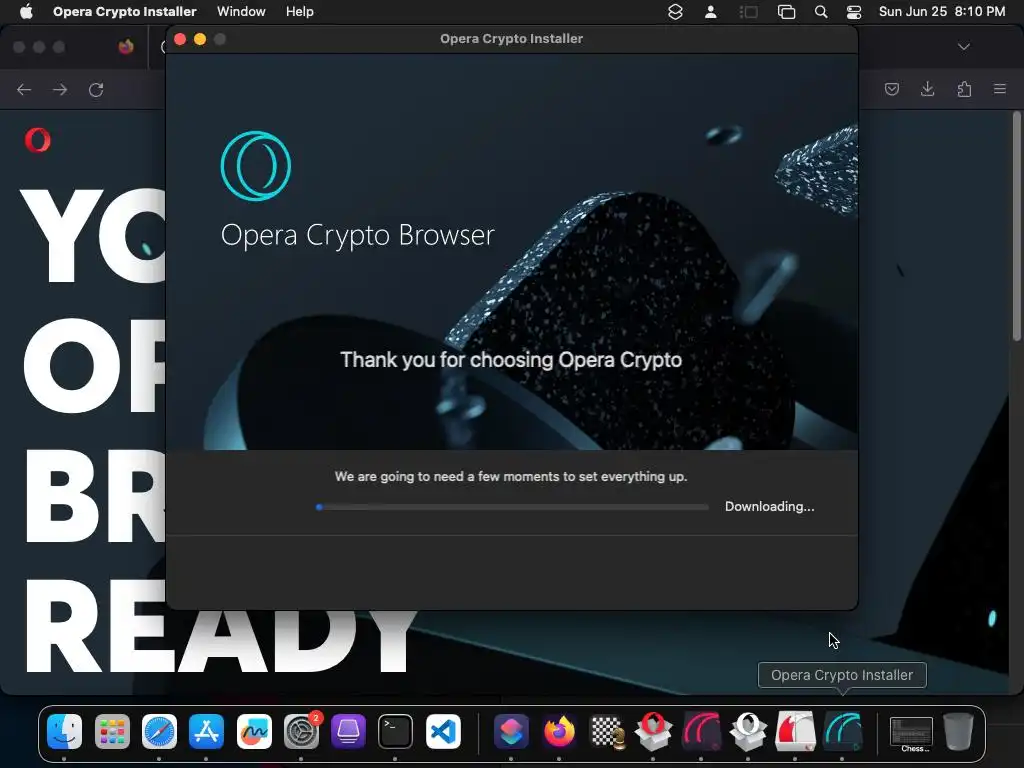Screen dimensions: 1024x768
Task: Click the red Opera disk installer icon
Action: point(795,731)
